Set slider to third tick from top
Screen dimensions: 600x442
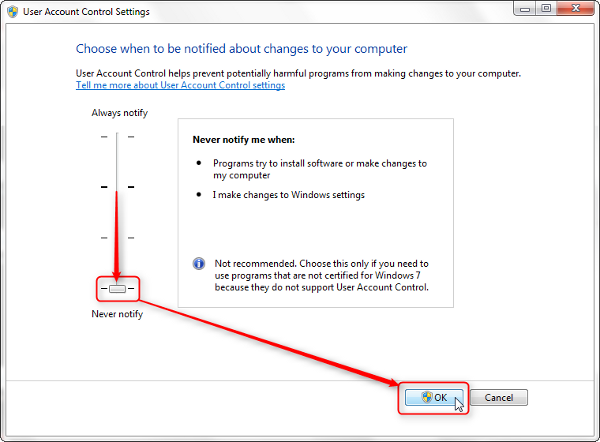point(117,238)
